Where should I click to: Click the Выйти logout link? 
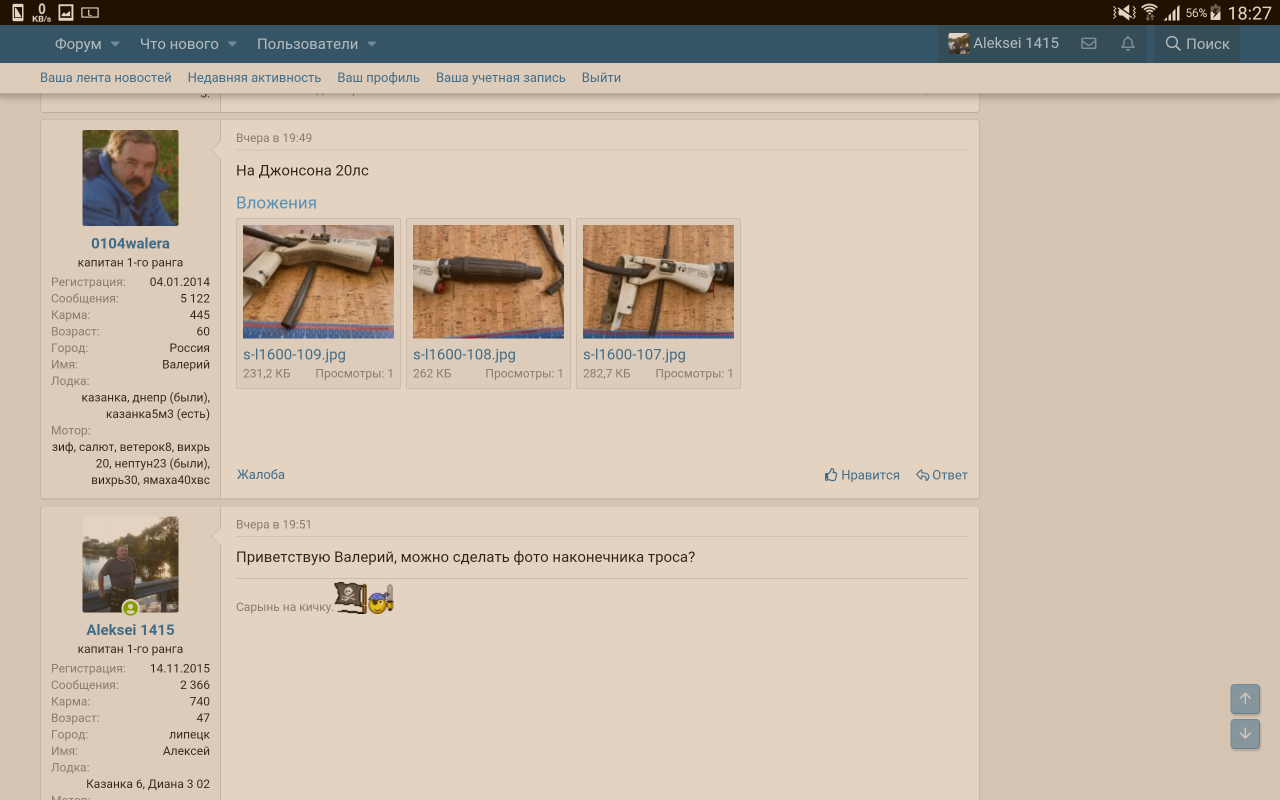(601, 77)
